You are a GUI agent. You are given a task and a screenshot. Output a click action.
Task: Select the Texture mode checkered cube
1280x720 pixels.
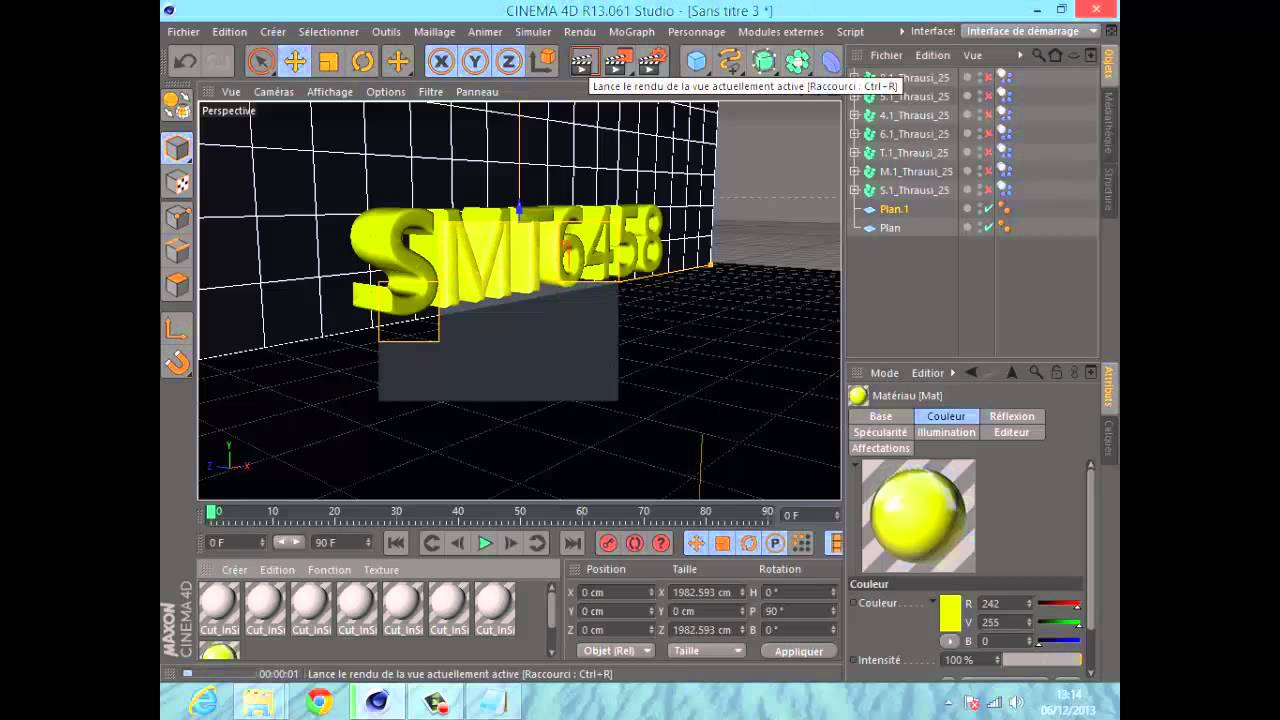pos(177,182)
